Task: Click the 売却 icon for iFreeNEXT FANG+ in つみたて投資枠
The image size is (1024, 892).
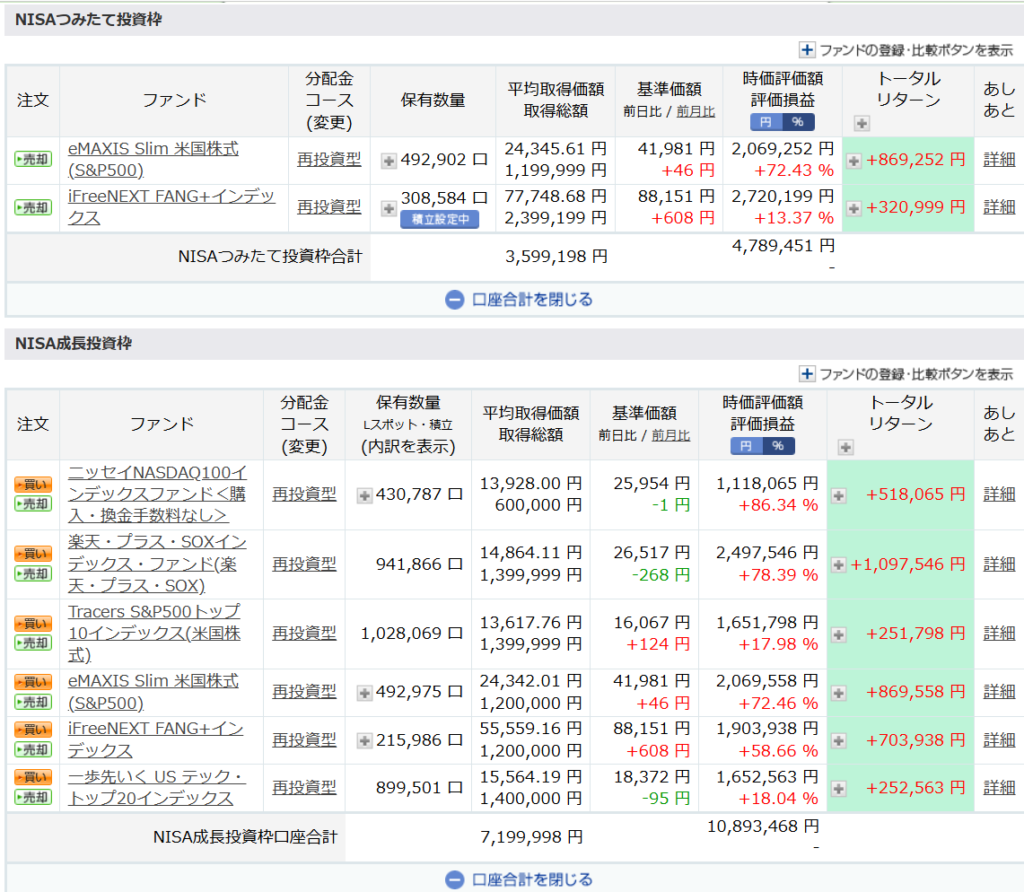Action: point(32,207)
